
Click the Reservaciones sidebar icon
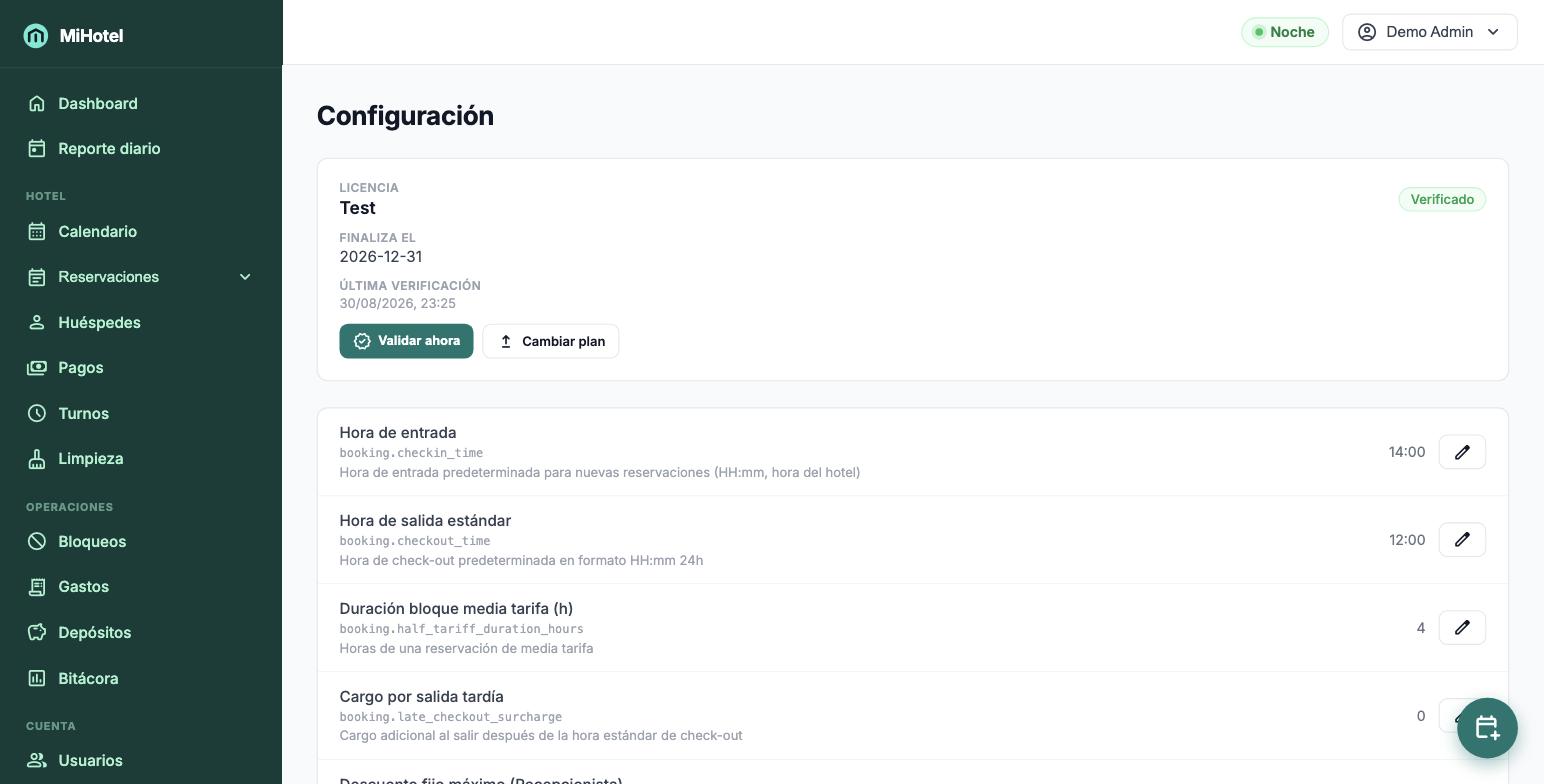tap(37, 277)
